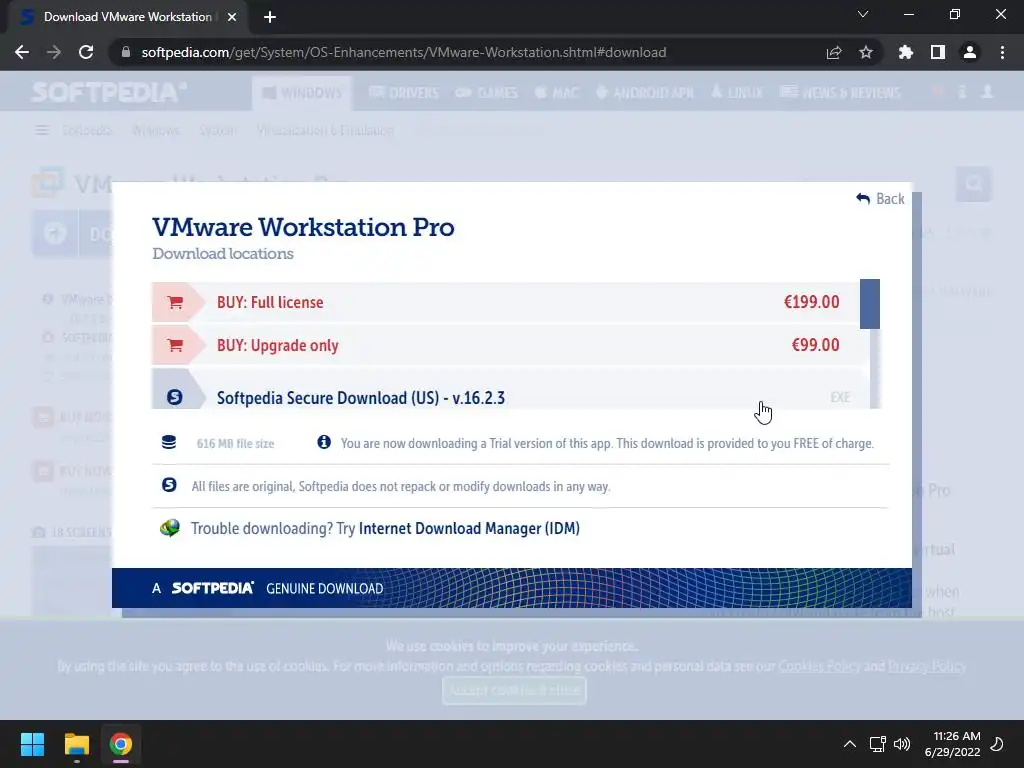This screenshot has width=1024, height=768.
Task: Reload the page with the refresh icon
Action: (86, 52)
